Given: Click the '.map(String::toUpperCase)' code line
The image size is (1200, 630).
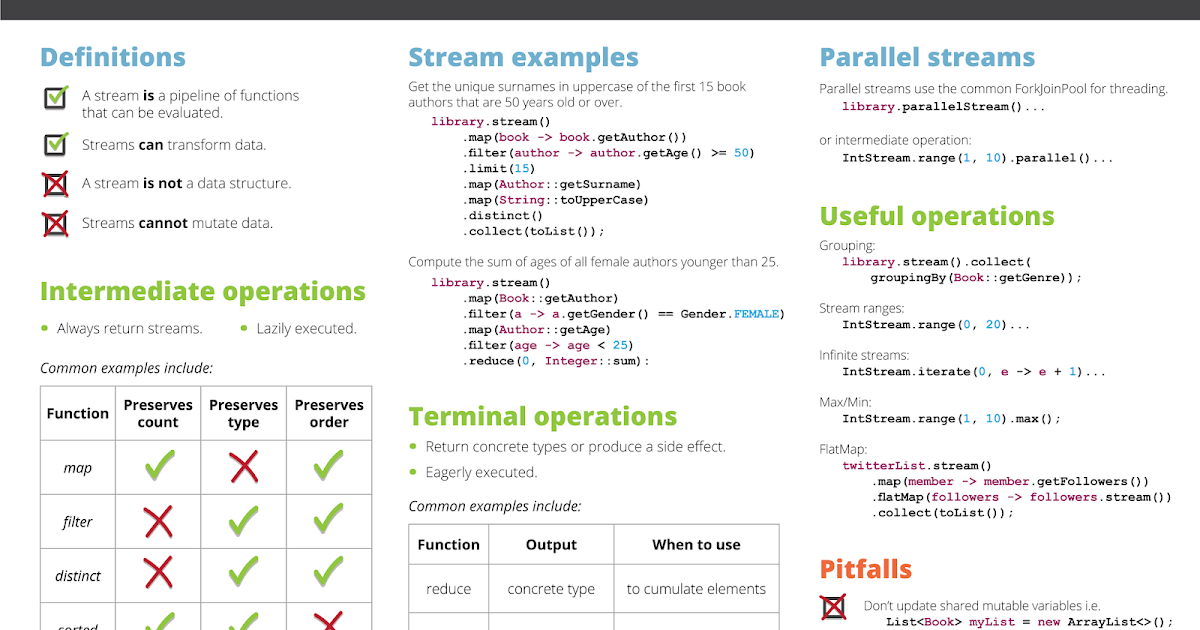Looking at the screenshot, I should 555,200.
